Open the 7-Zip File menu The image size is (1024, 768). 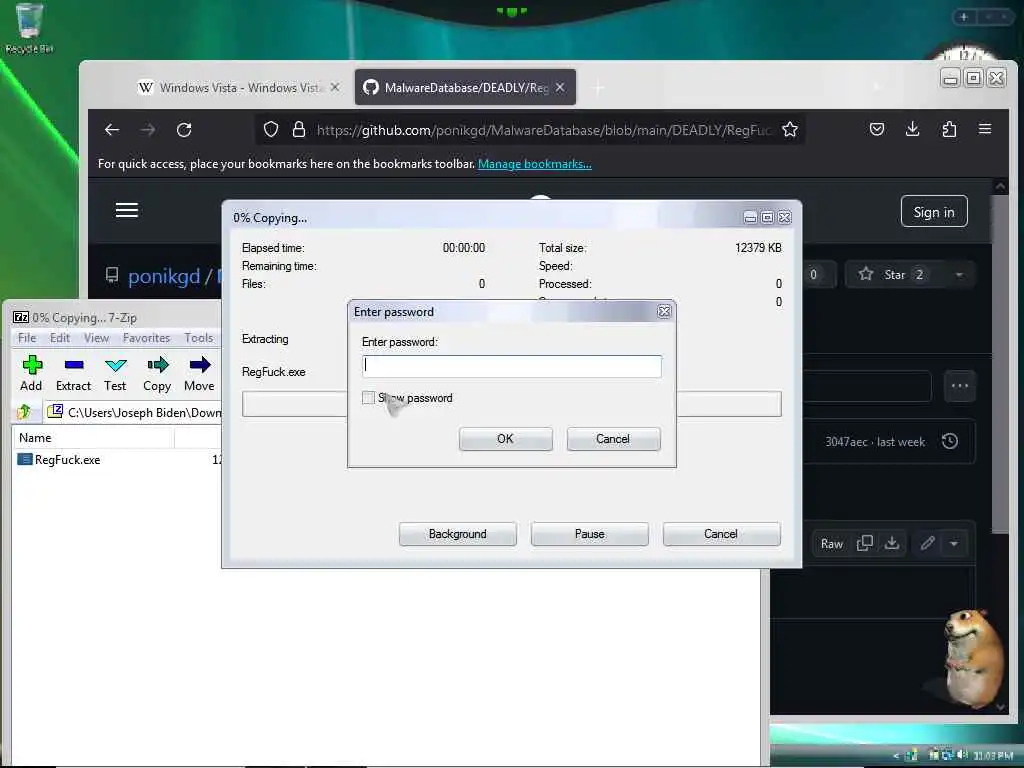(27, 338)
